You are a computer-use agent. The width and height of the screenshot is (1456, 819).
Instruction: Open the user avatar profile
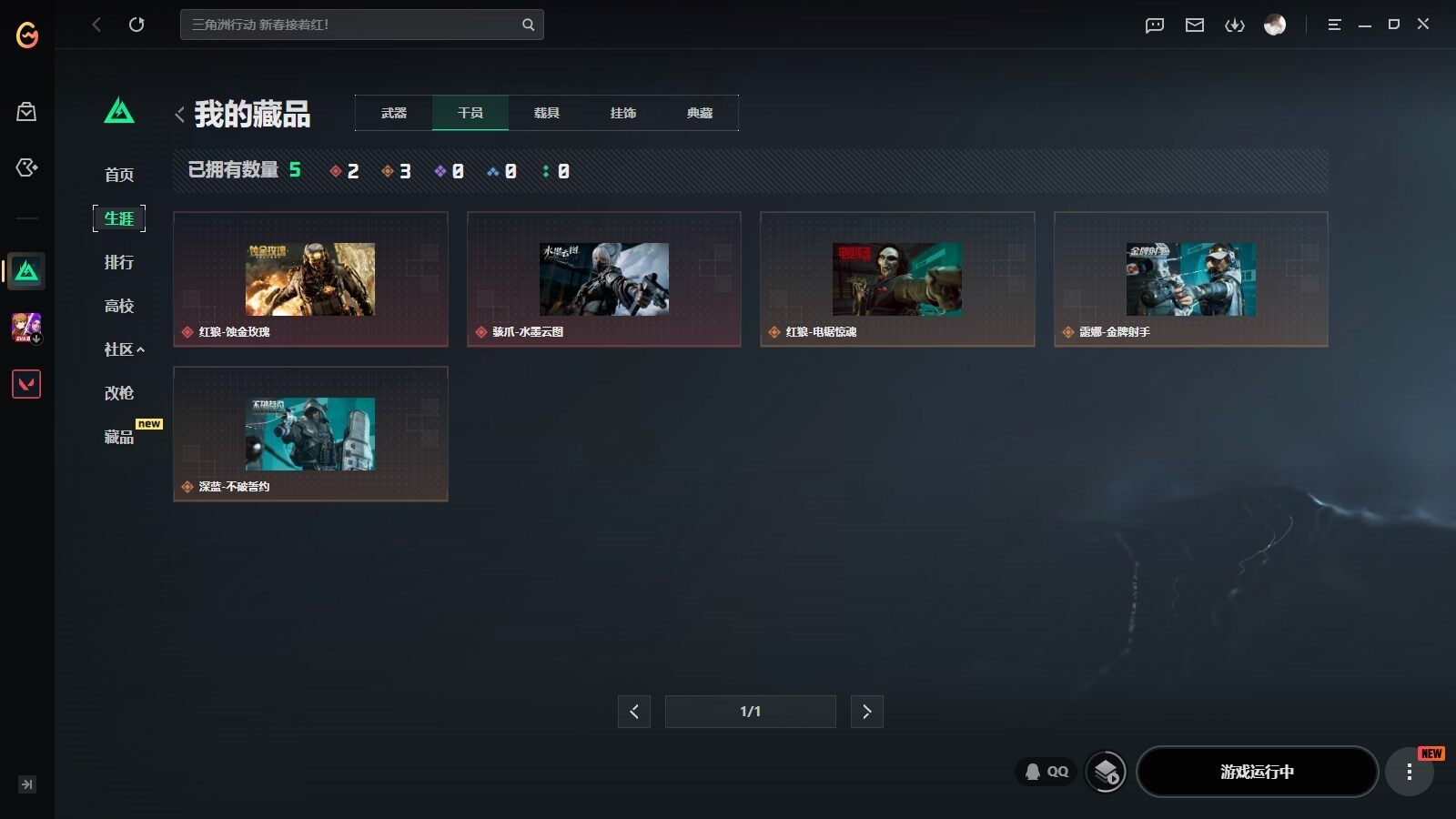click(x=1275, y=25)
